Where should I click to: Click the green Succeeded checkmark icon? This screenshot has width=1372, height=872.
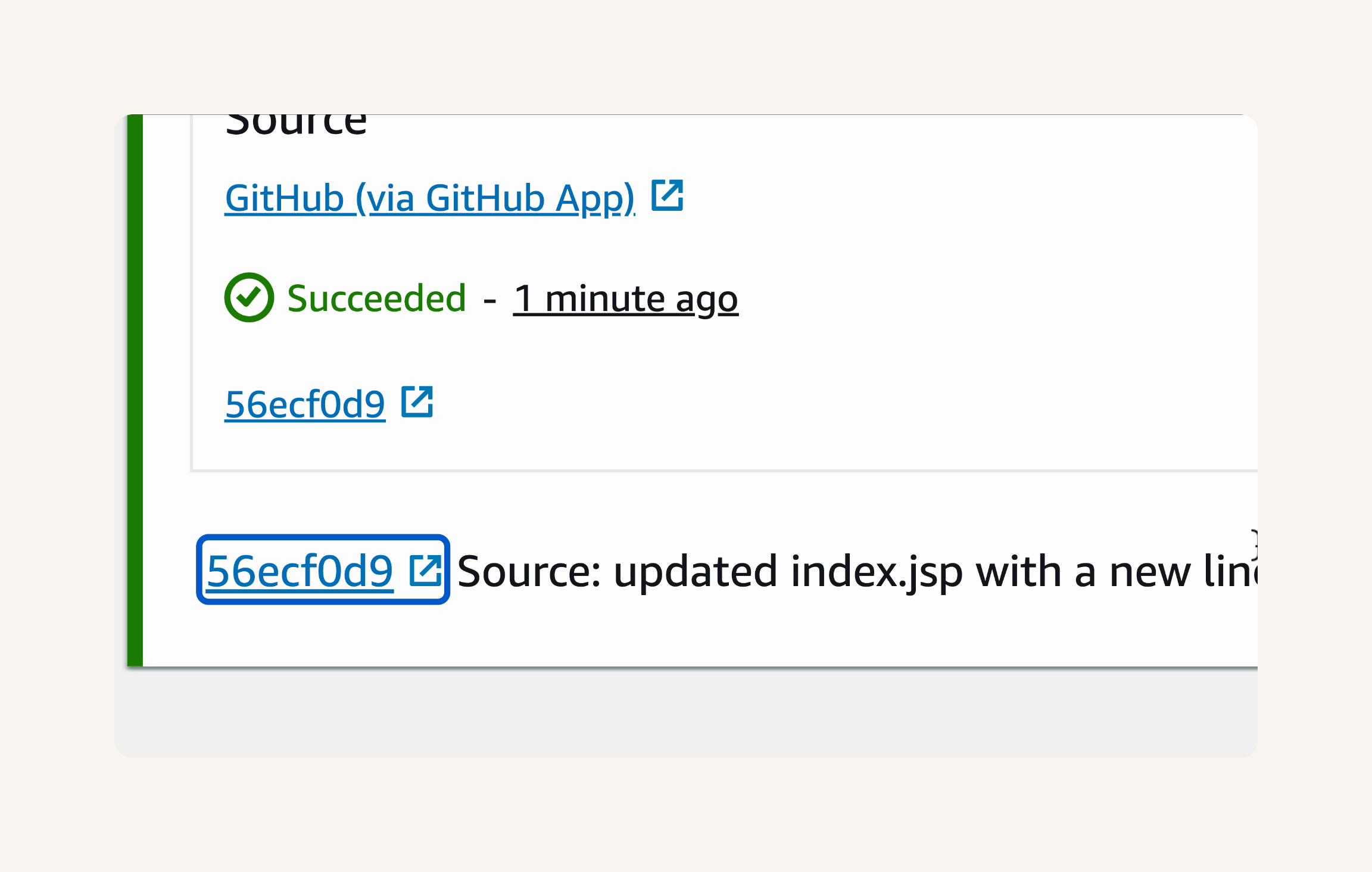pyautogui.click(x=249, y=297)
